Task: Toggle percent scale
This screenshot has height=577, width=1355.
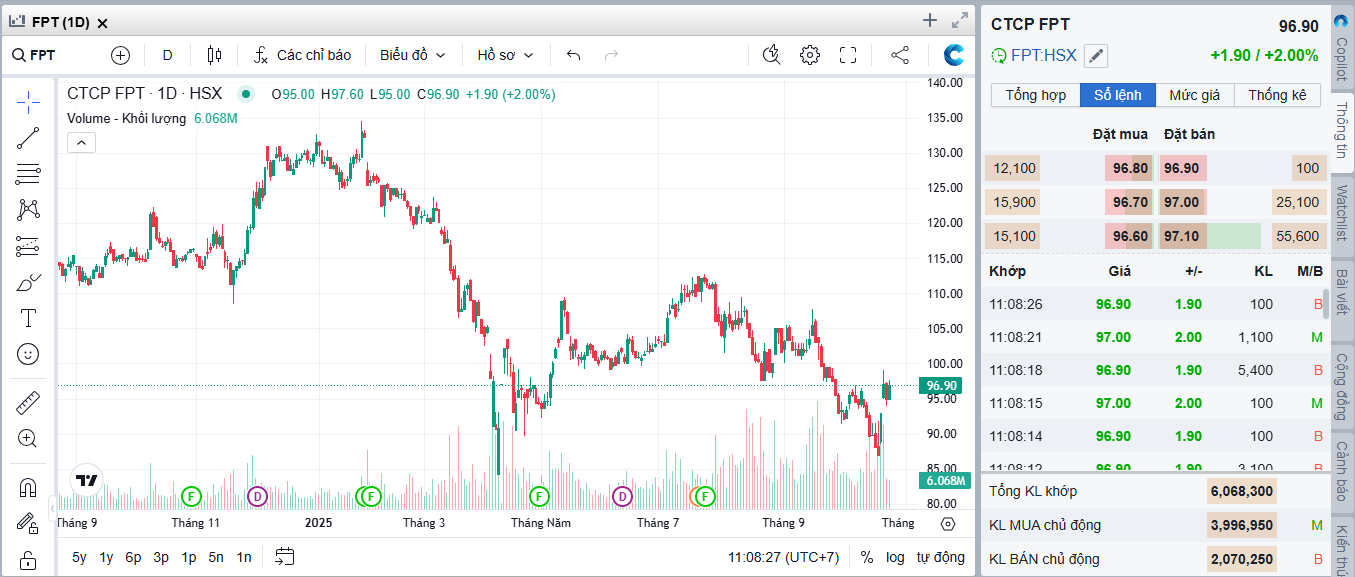Action: point(866,557)
